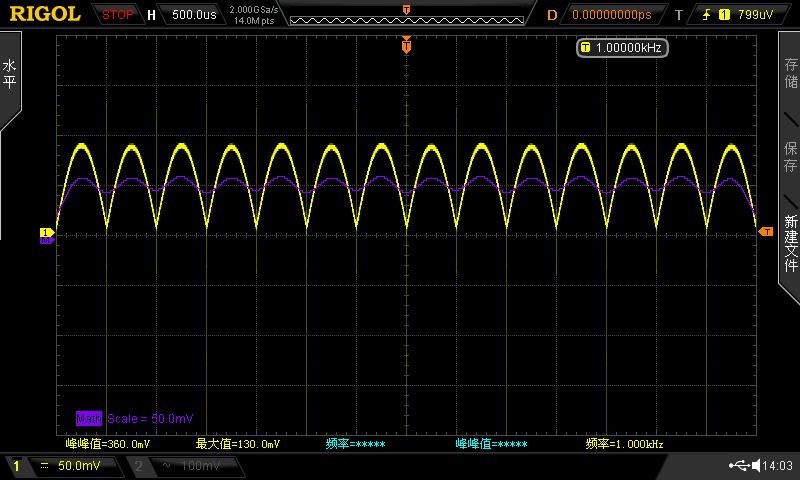This screenshot has height=480, width=800.
Task: Click the 2.000GSa/s sample rate readout
Action: [254, 10]
